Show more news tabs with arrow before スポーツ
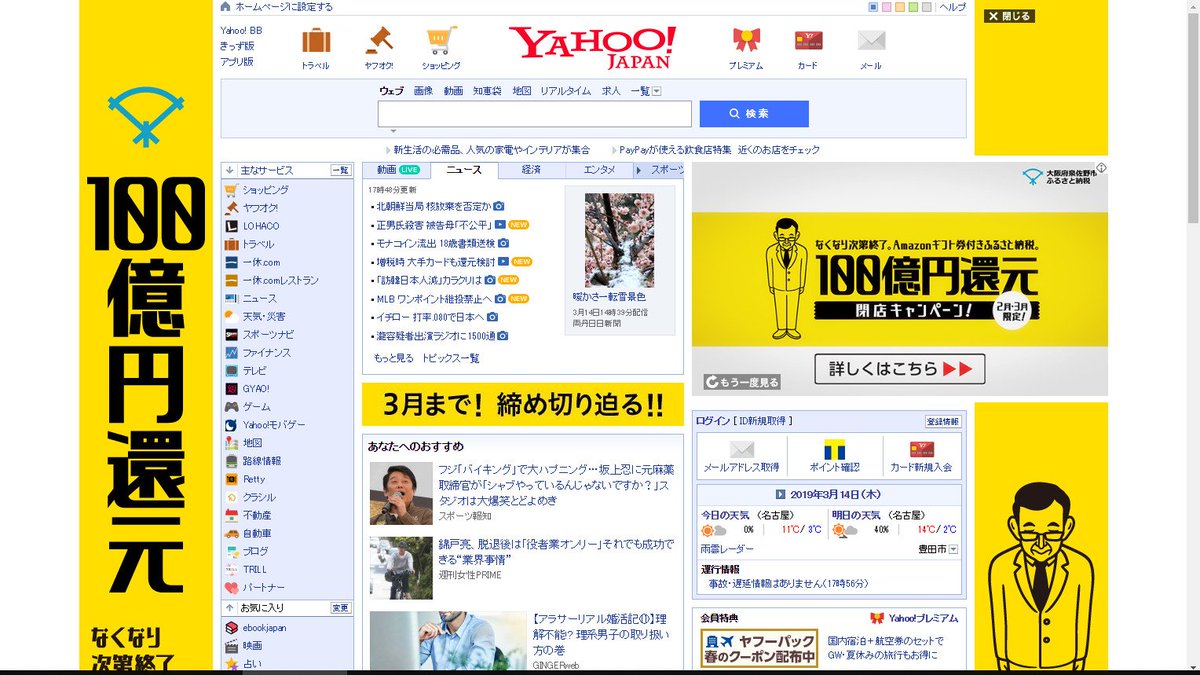Viewport: 1200px width, 675px height. 640,170
